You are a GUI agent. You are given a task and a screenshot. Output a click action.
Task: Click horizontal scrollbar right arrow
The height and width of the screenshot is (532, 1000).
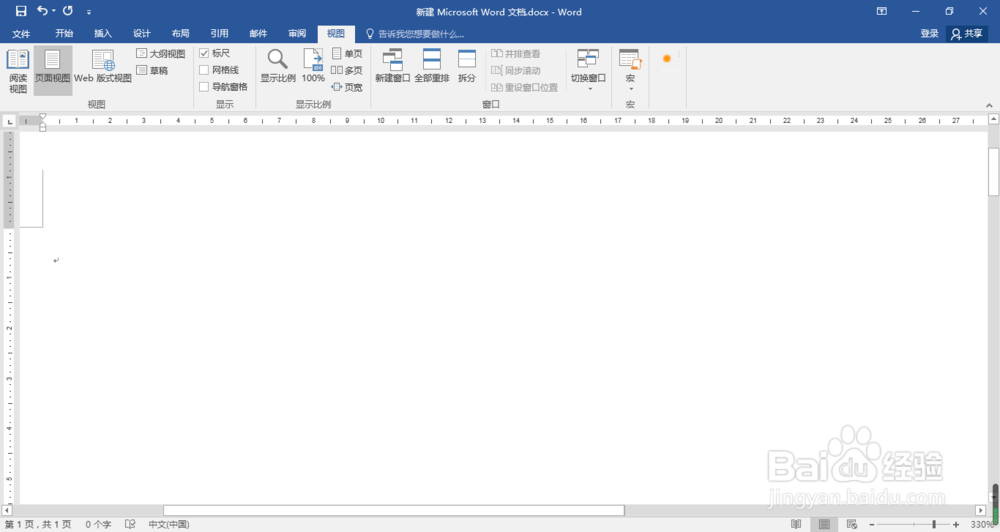tap(981, 510)
